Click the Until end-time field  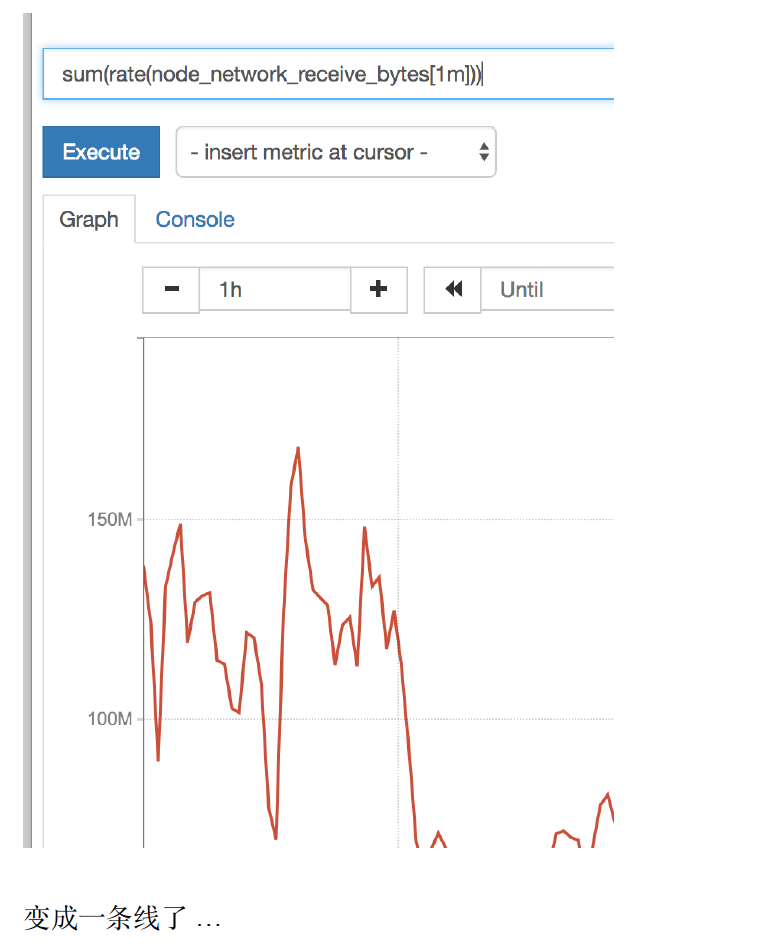547,289
